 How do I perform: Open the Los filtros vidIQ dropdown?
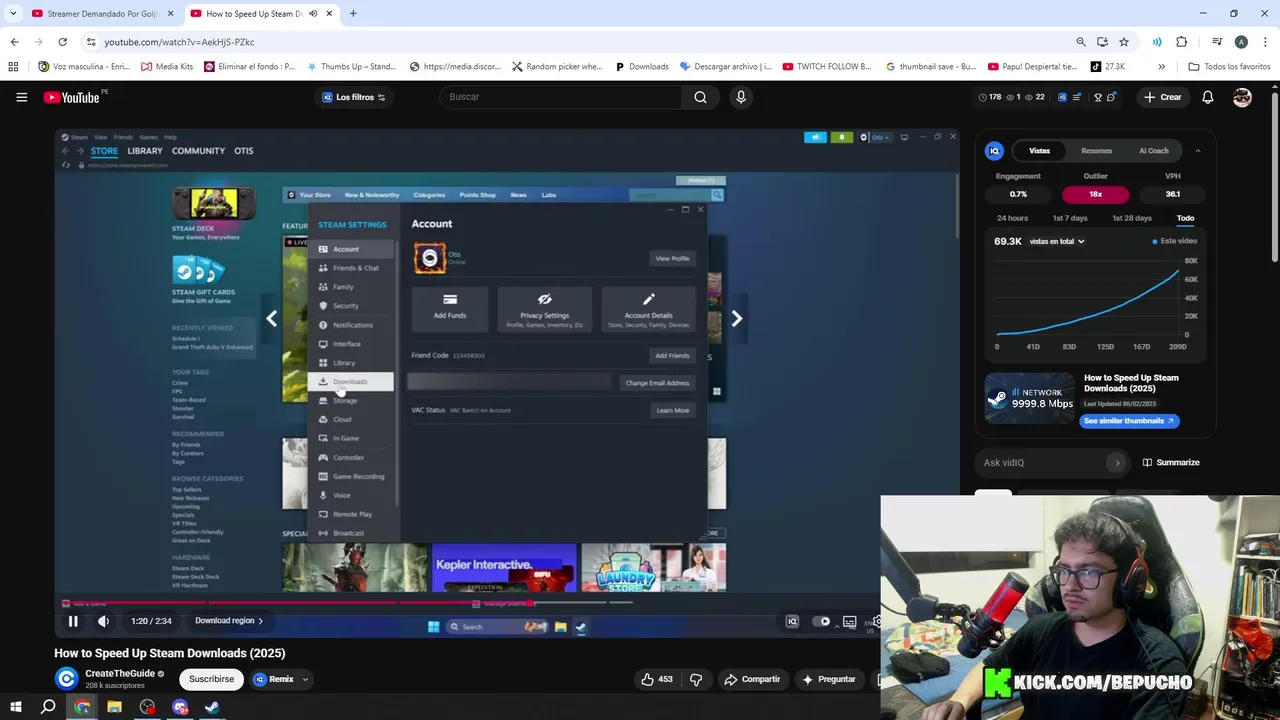(354, 97)
